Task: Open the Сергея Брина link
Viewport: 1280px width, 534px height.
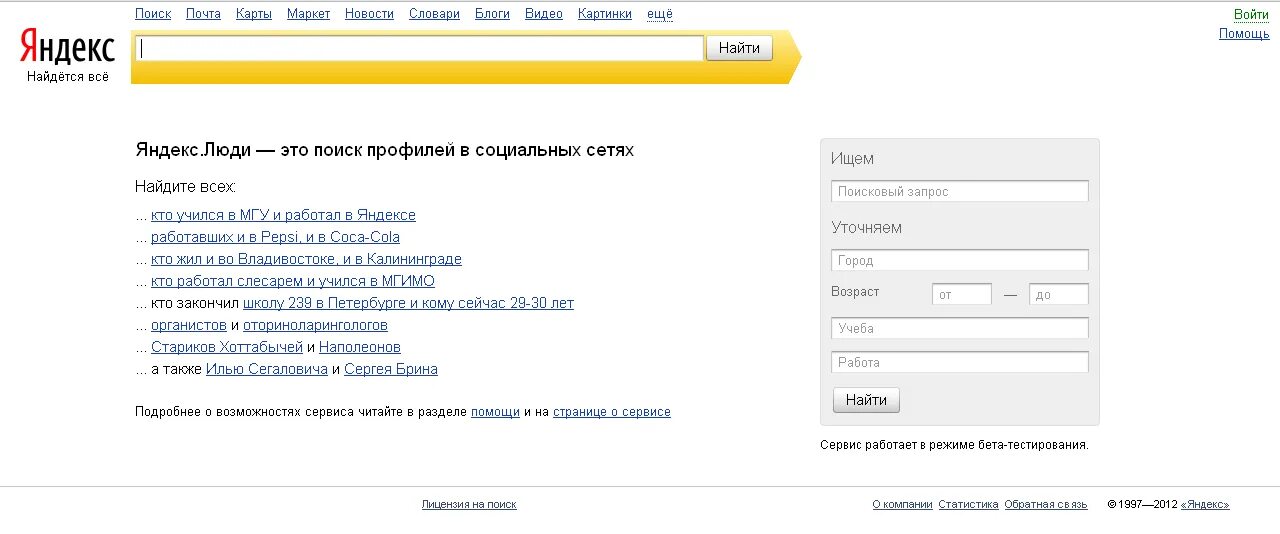Action: pyautogui.click(x=391, y=369)
